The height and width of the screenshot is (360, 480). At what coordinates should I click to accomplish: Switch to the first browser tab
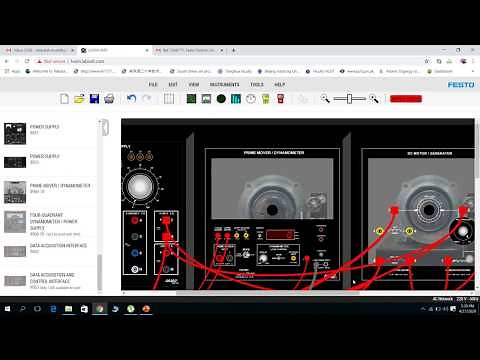40,50
